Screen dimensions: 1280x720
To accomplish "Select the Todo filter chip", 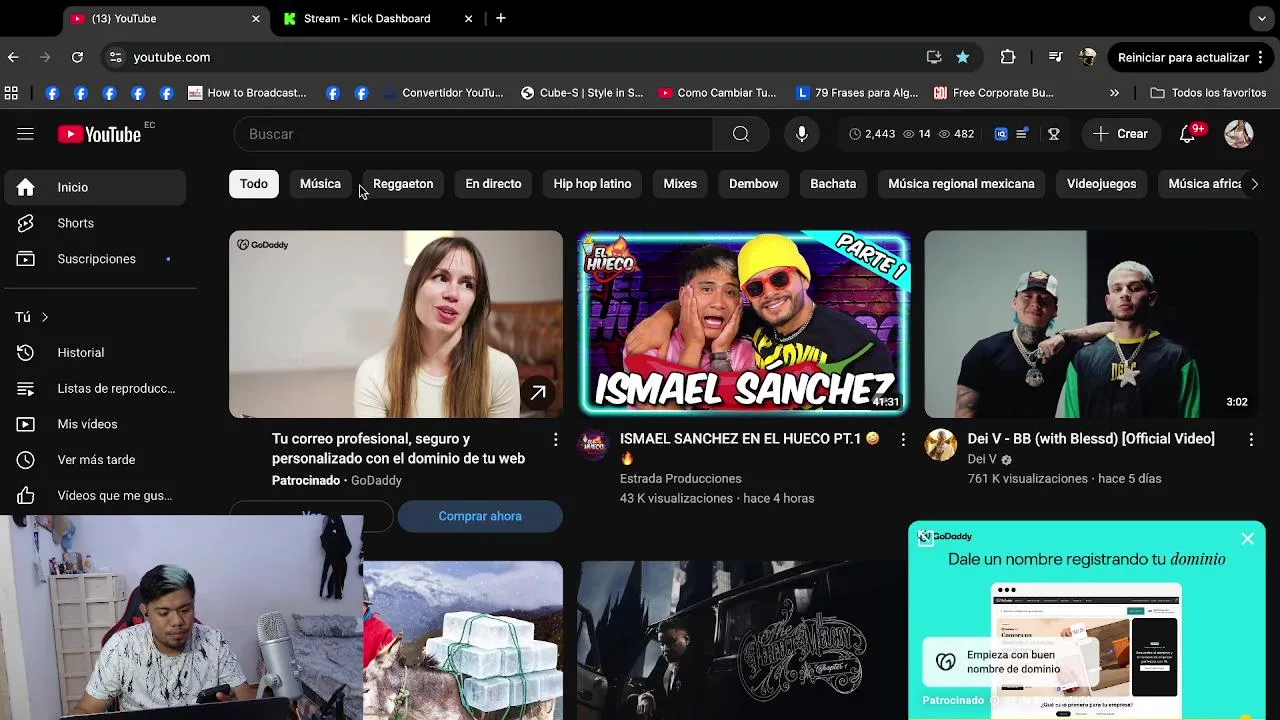I will [x=254, y=184].
